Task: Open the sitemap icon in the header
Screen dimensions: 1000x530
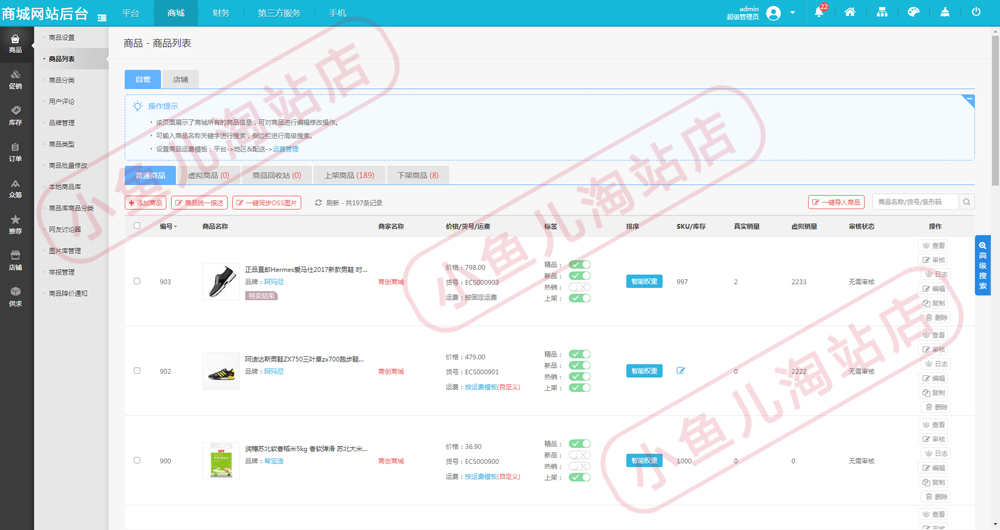Action: click(881, 12)
